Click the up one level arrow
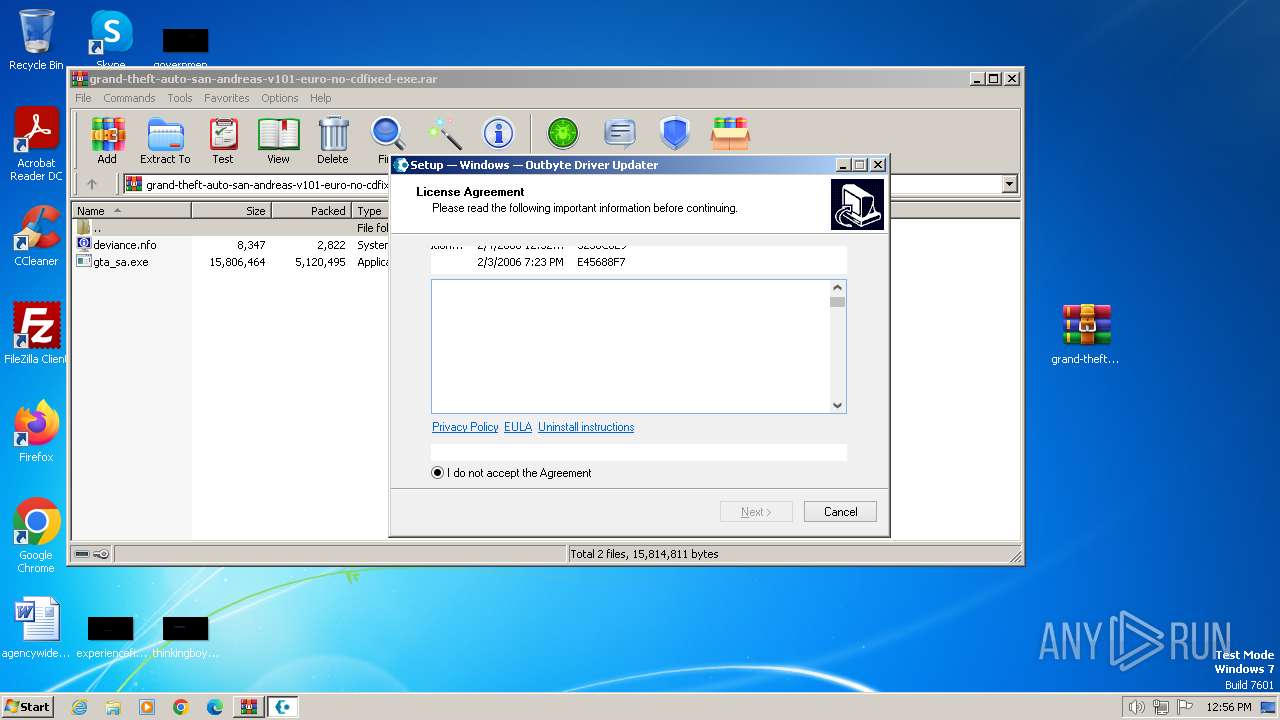1280x720 pixels. (92, 184)
